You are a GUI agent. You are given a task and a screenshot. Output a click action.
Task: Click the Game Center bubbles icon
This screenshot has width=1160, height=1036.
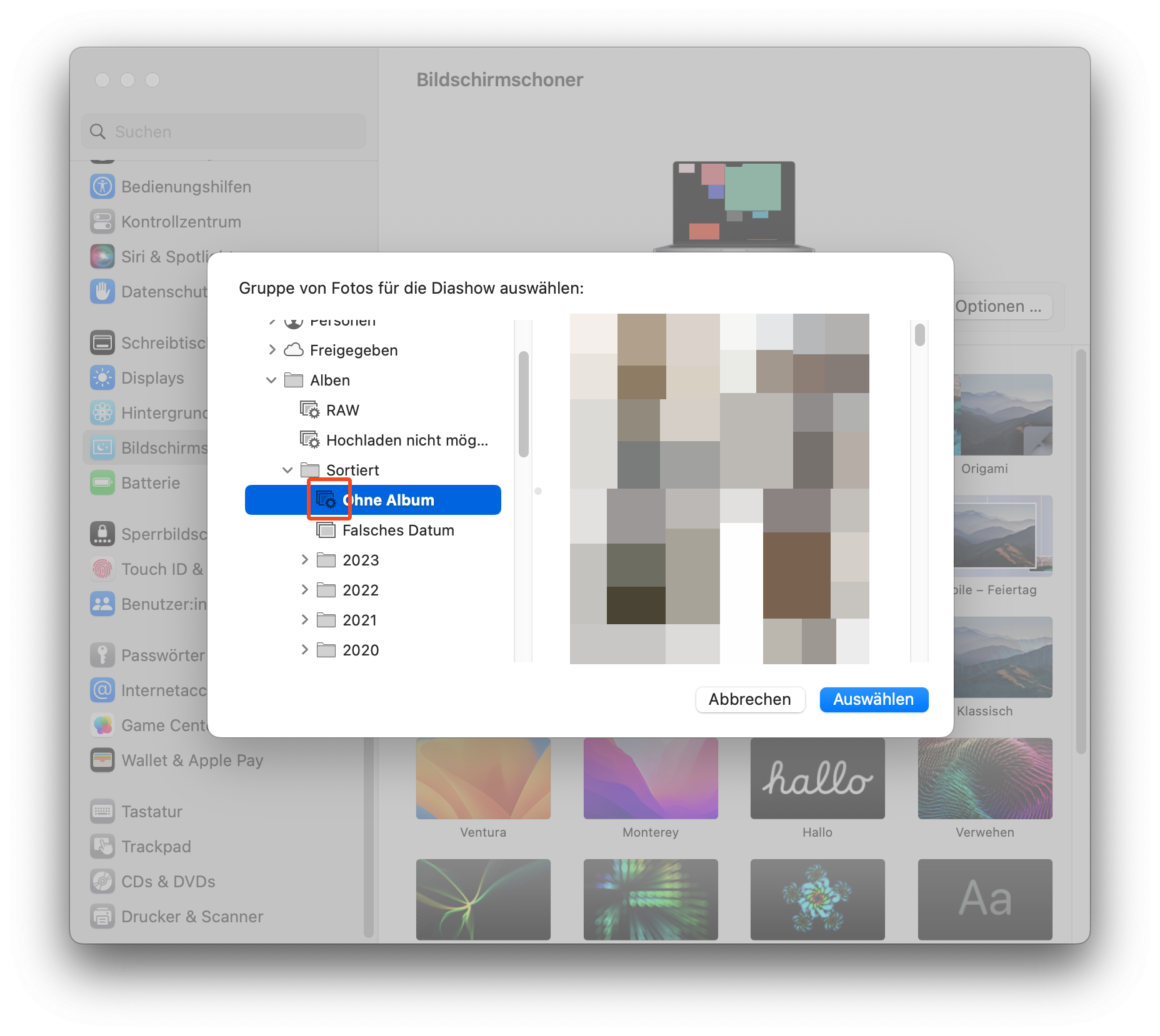click(x=102, y=725)
